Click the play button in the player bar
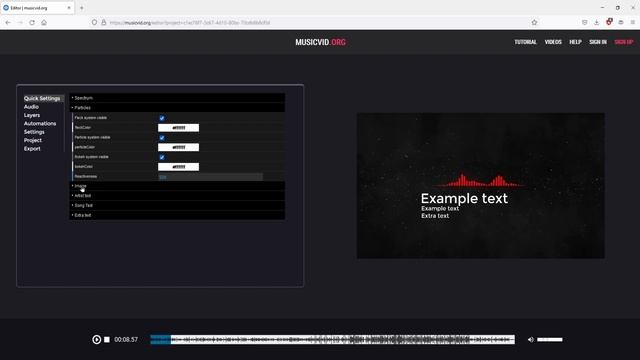Viewport: 640px width, 360px height. click(96, 340)
